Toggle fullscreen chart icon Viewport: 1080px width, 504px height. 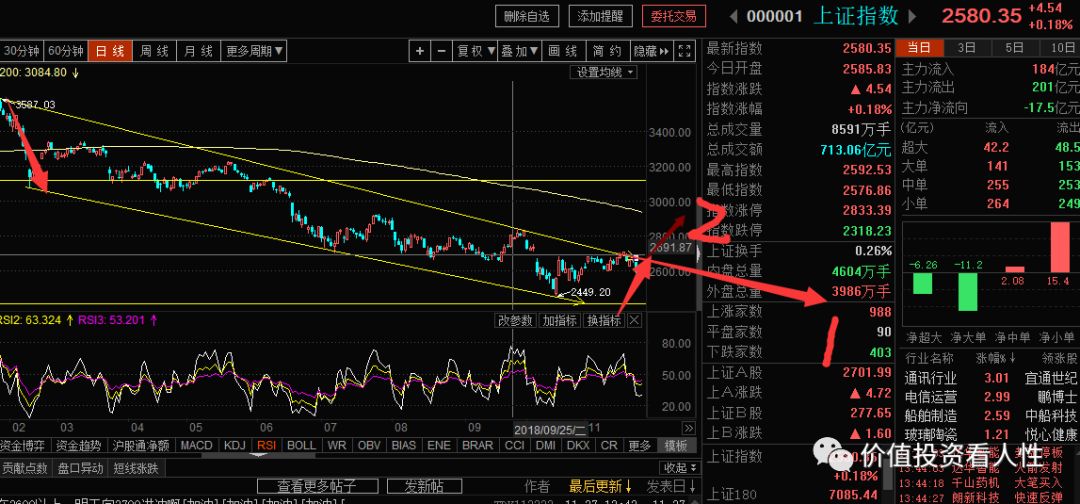click(684, 51)
